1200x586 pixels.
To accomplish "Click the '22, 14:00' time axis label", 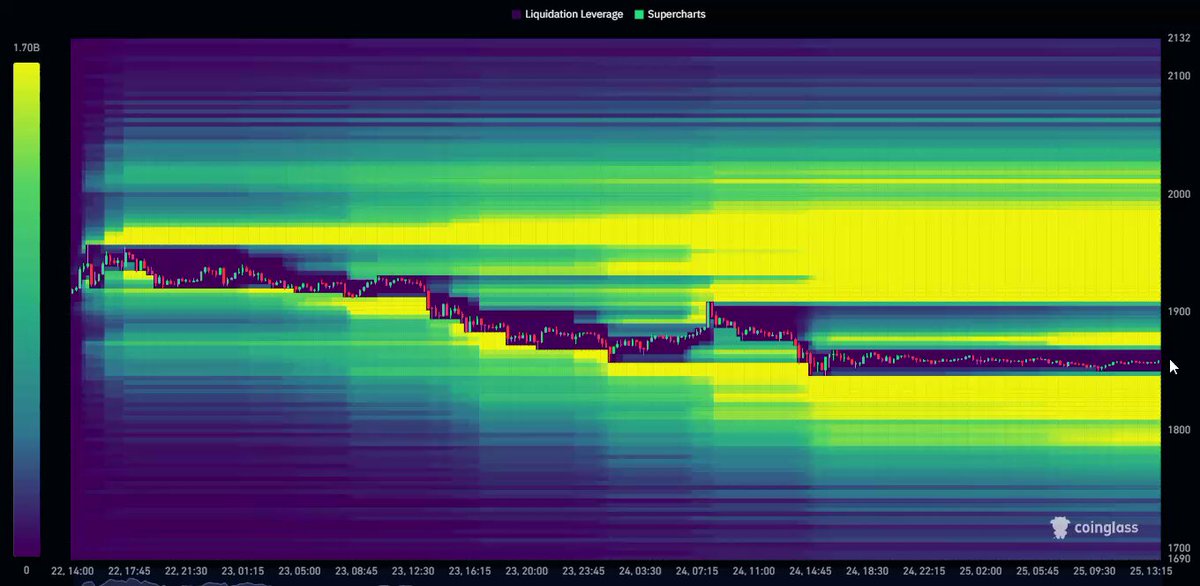I will [x=72, y=571].
